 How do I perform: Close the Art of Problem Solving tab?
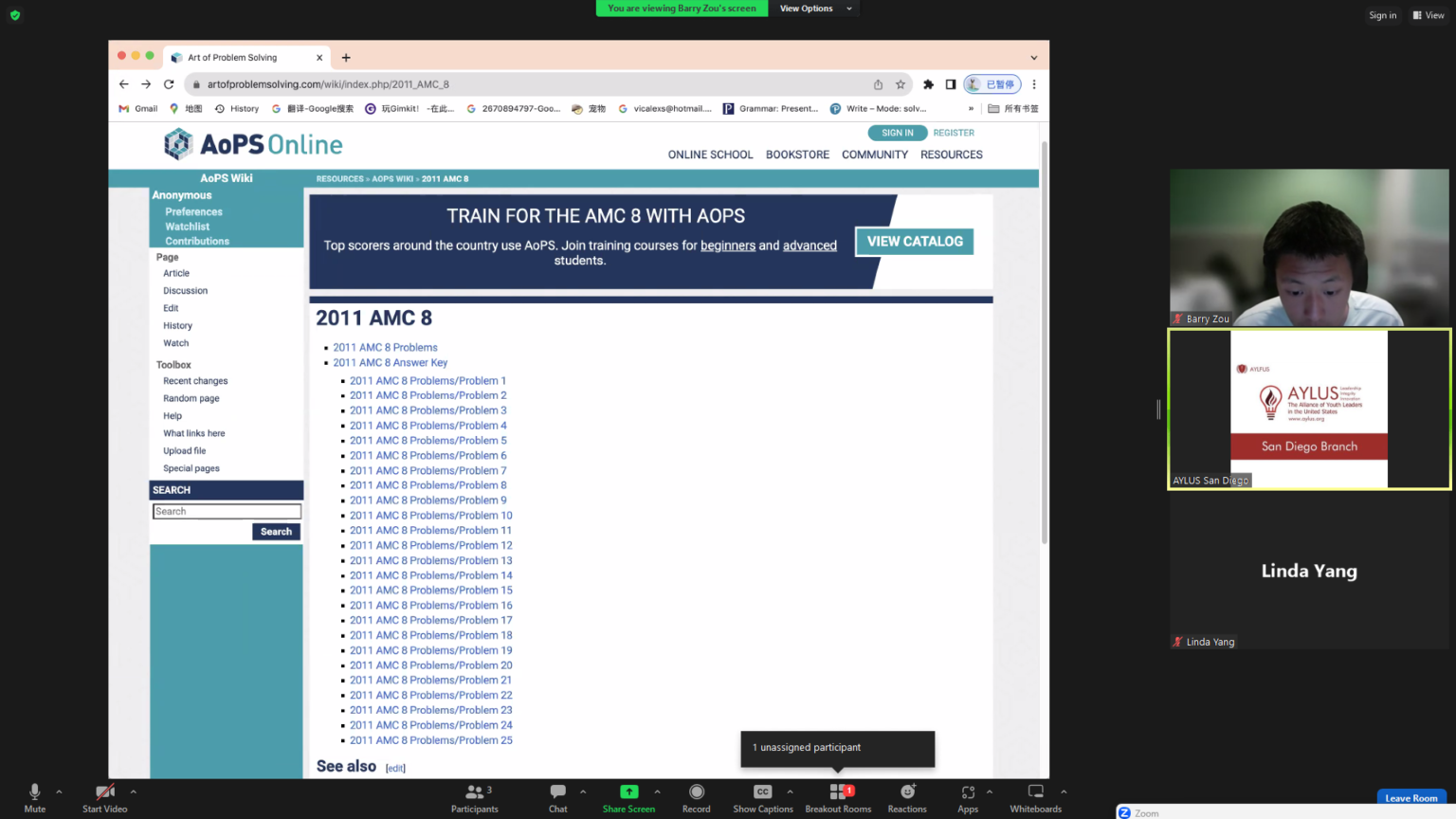(319, 58)
